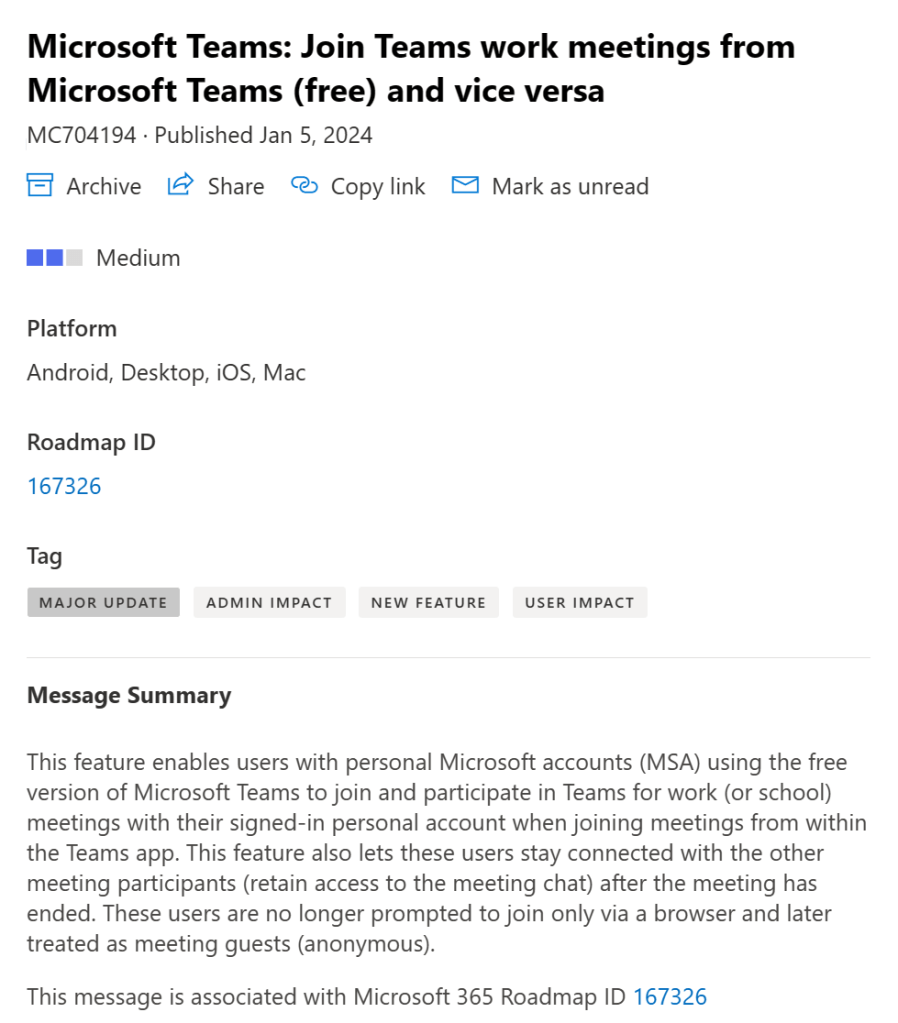
Task: Choose the Mark as unread text label
Action: (570, 186)
